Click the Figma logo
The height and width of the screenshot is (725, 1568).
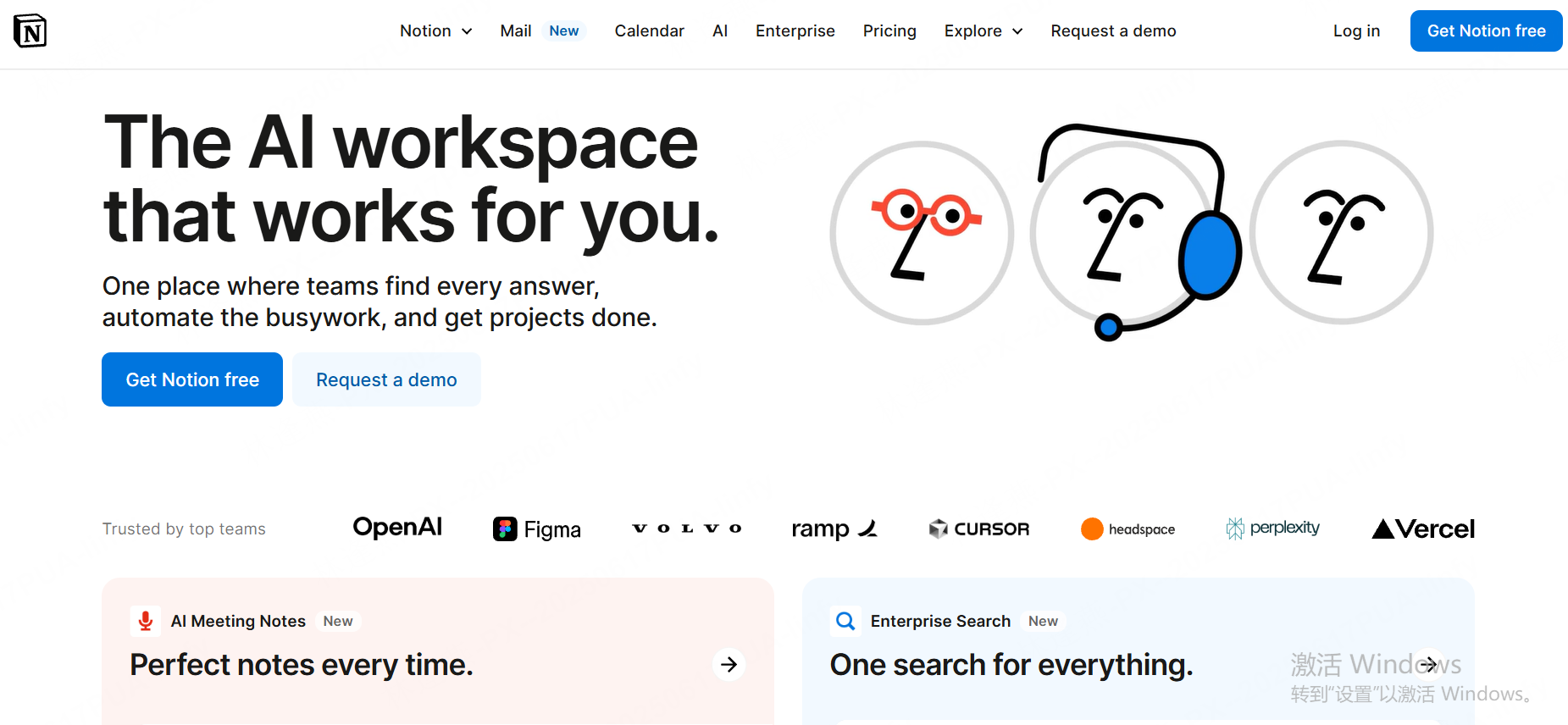537,529
